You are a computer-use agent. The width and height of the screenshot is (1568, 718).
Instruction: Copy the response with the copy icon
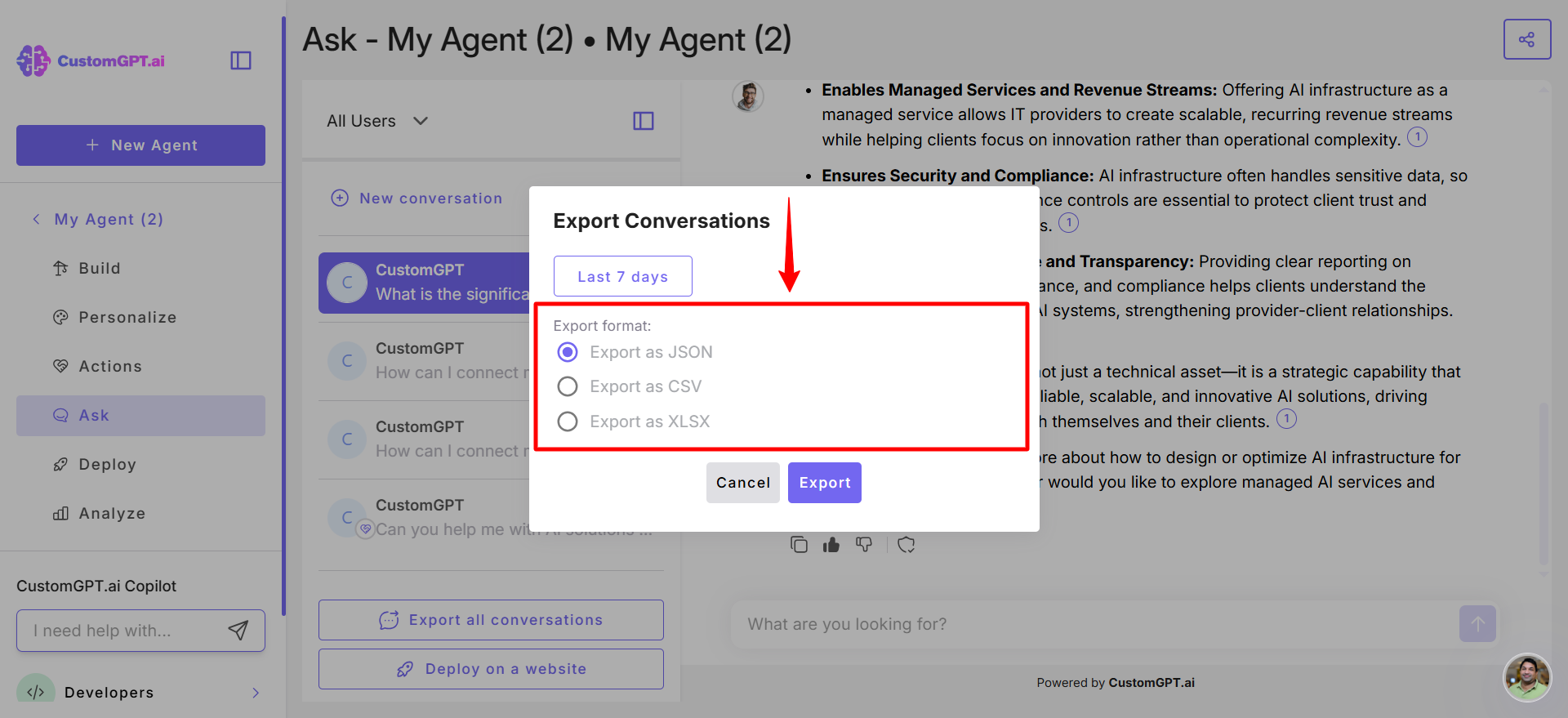point(799,544)
